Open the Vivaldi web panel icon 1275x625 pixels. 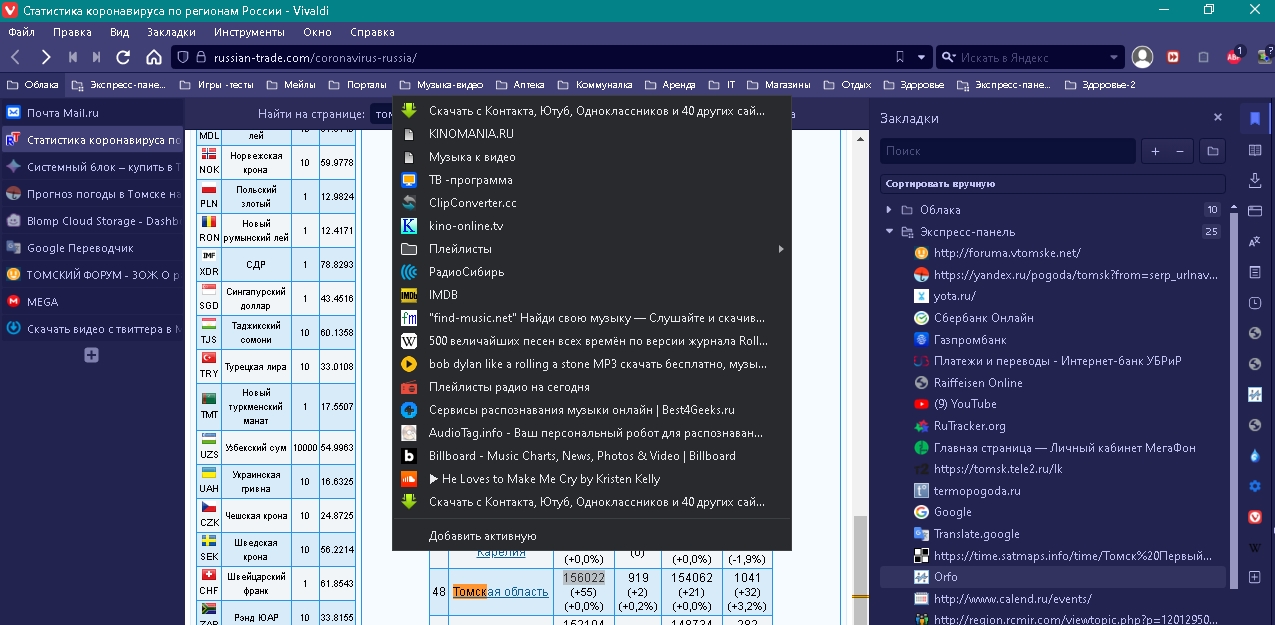tap(1255, 516)
